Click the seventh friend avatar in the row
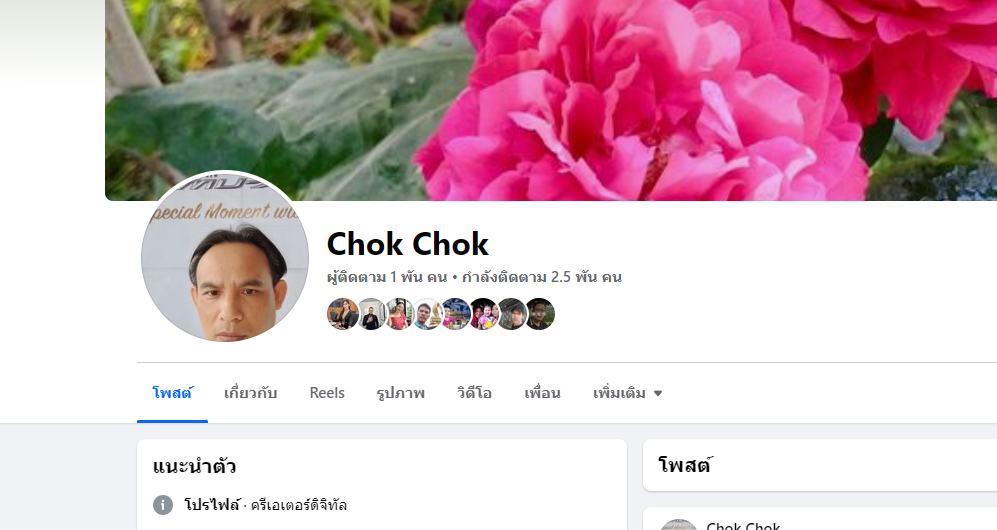This screenshot has width=997, height=530. 512,314
